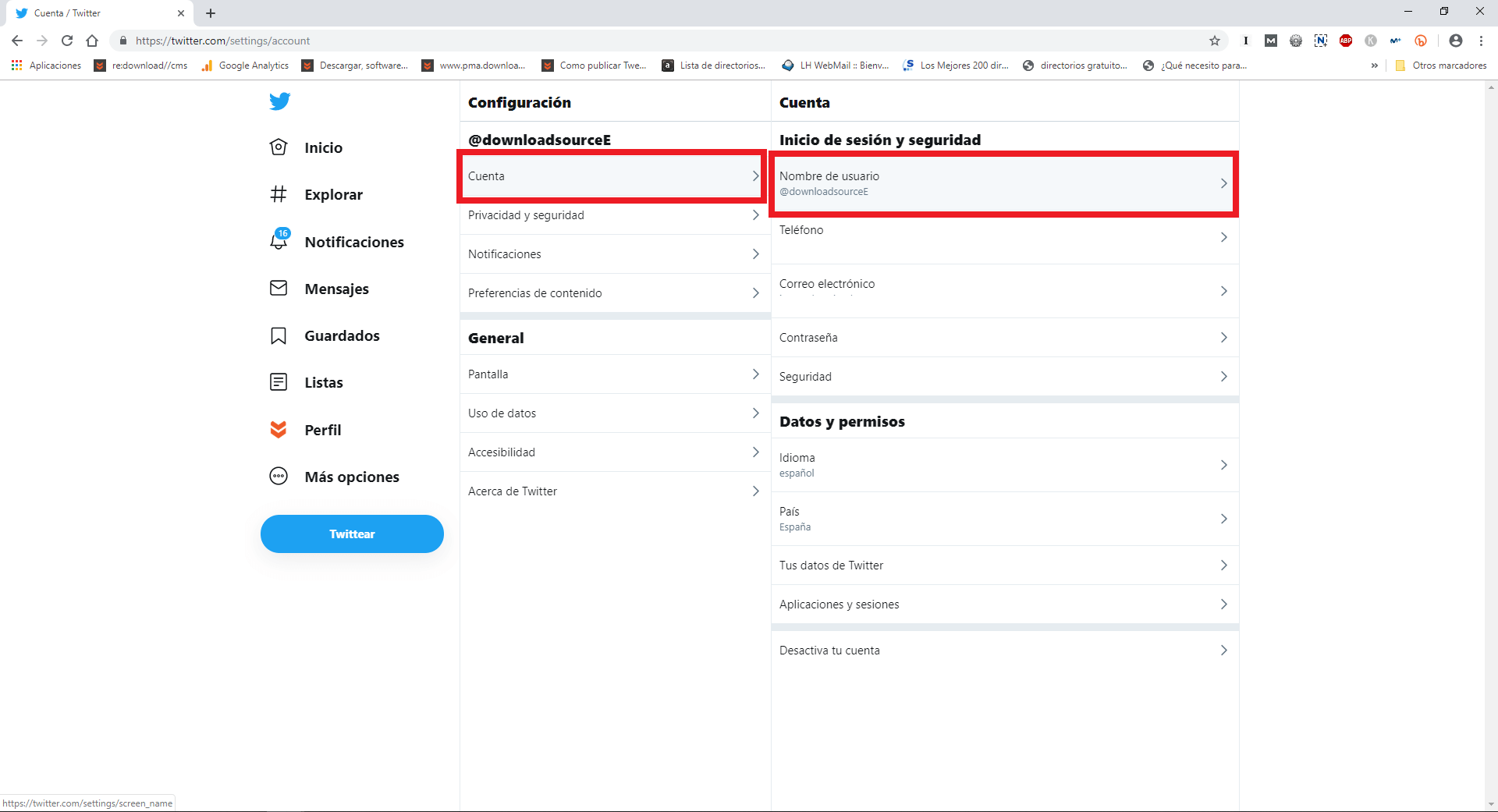1498x812 pixels.
Task: Click the Gmail M extension icon
Action: pos(1271,41)
